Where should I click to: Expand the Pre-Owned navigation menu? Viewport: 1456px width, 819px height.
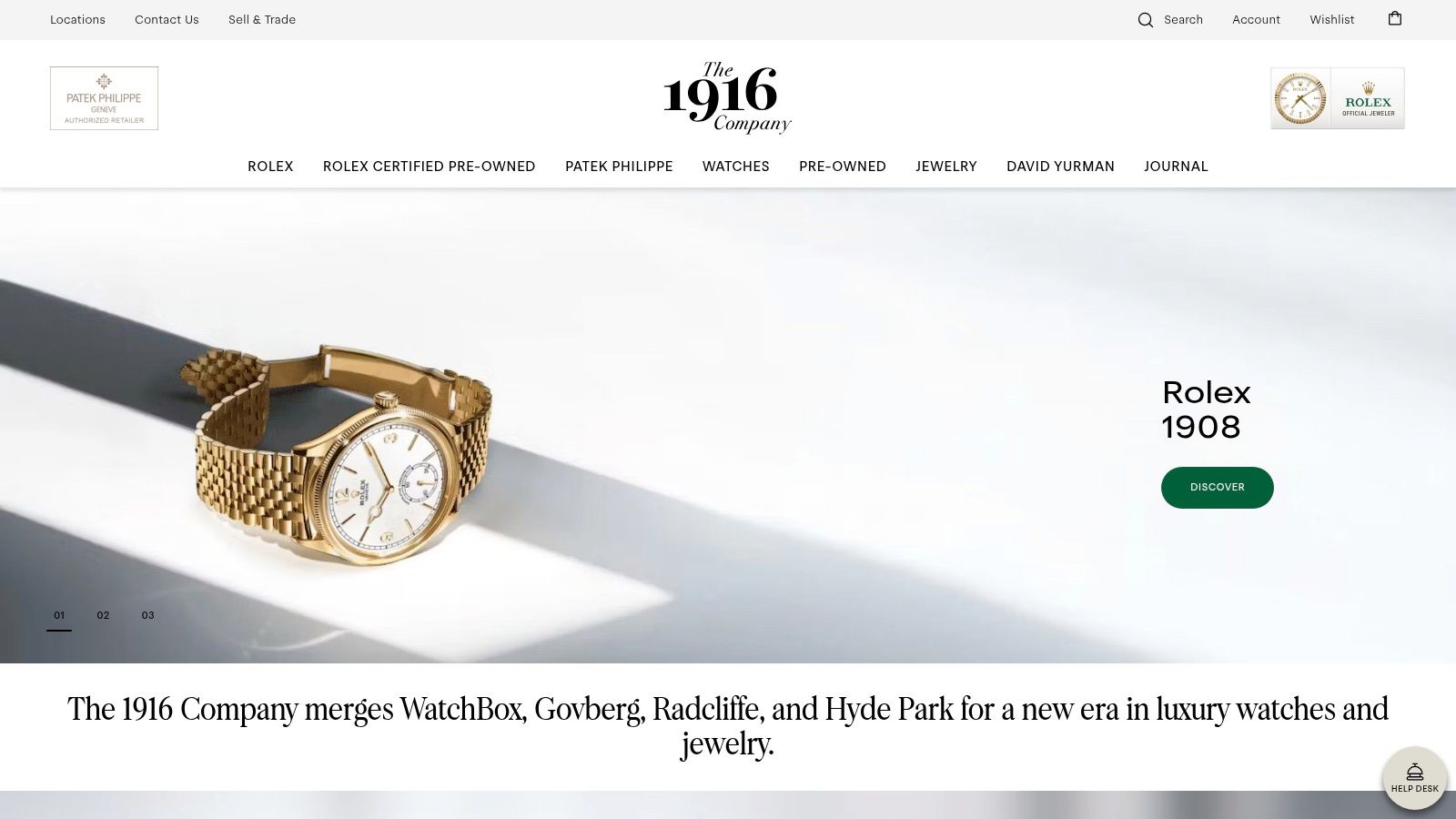coord(843,167)
